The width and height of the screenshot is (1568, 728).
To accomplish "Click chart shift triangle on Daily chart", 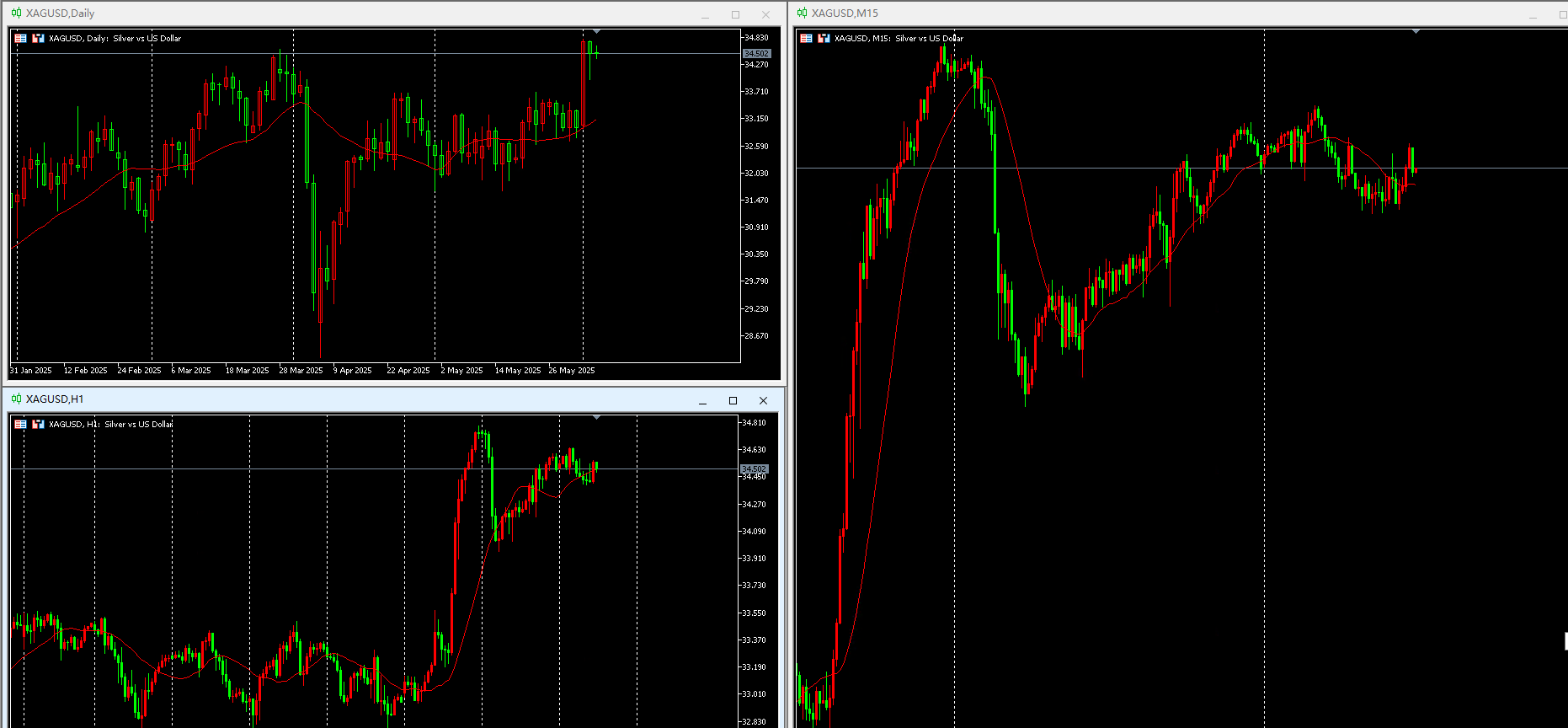I will coord(596,32).
